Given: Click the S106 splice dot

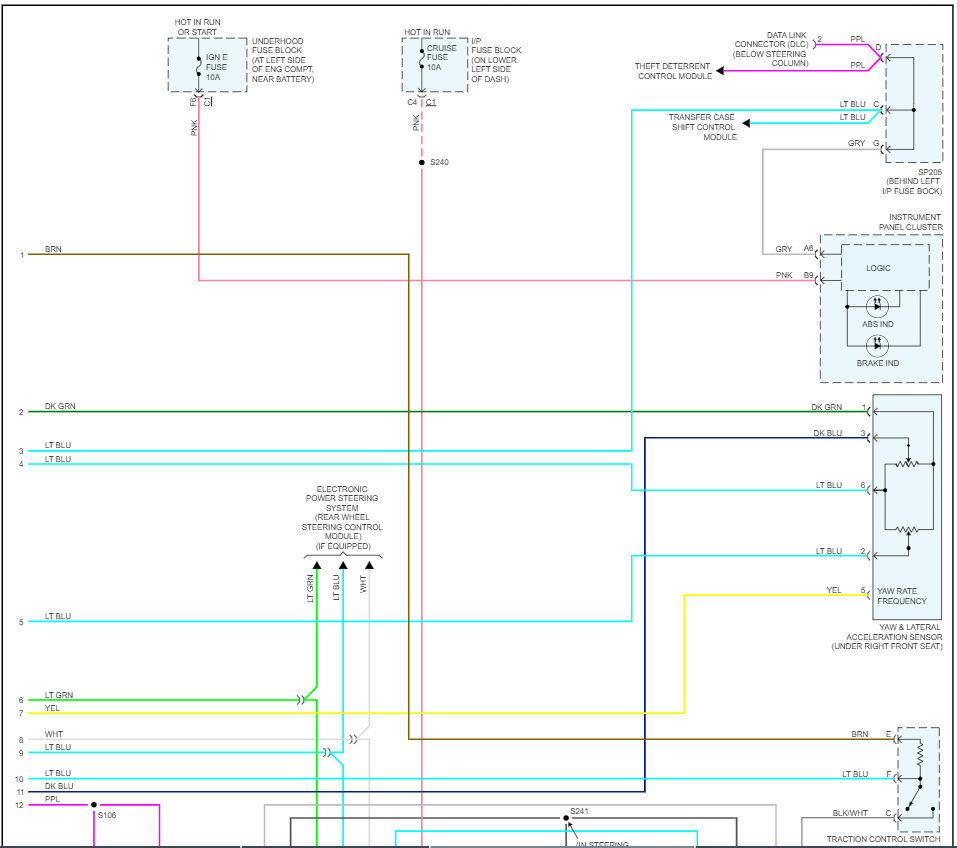Looking at the screenshot, I should pos(94,805).
